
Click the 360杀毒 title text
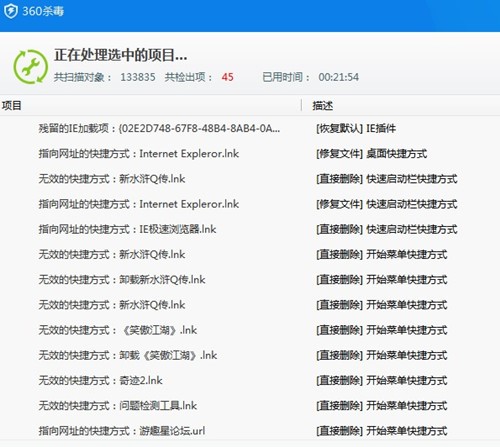tap(43, 11)
